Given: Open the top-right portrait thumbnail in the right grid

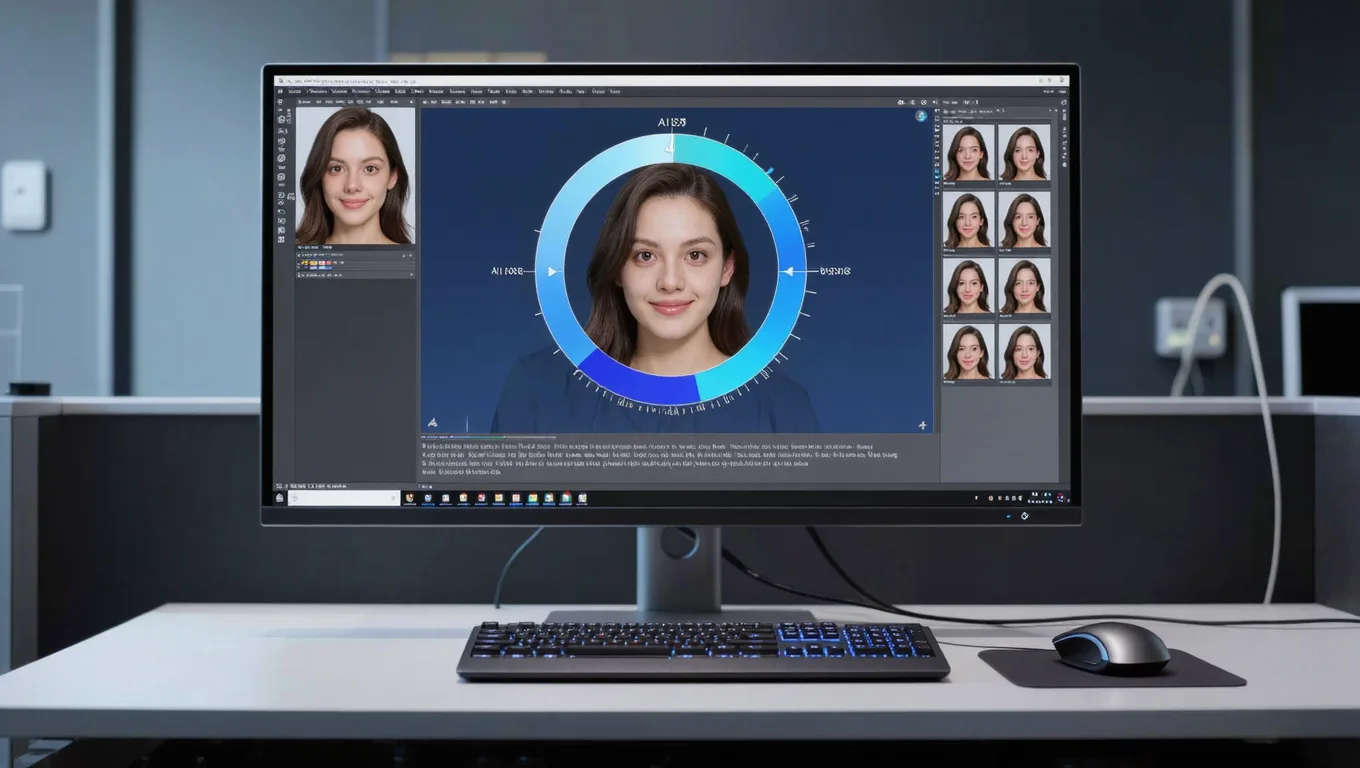Looking at the screenshot, I should pyautogui.click(x=1025, y=152).
